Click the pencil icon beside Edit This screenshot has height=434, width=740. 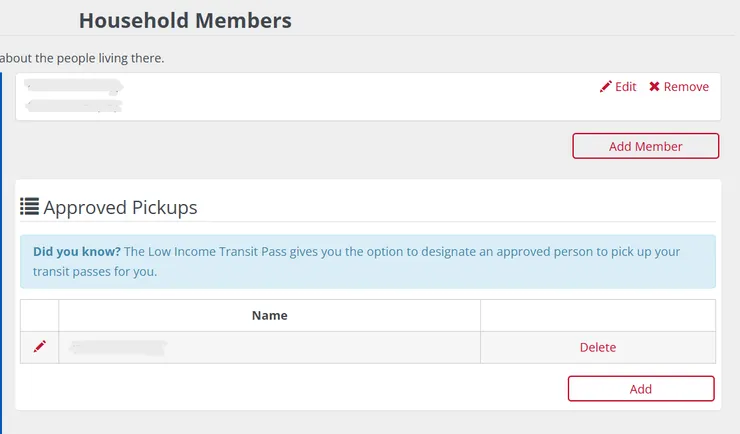[605, 87]
